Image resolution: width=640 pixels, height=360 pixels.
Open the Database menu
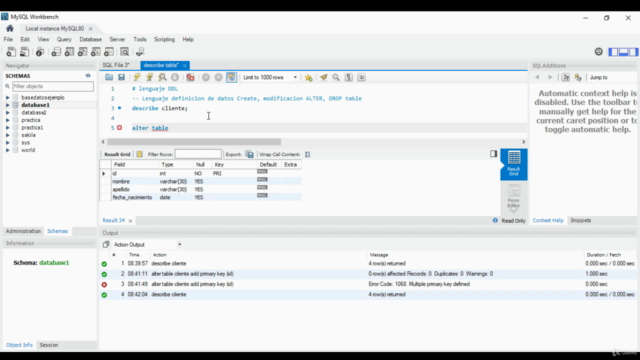91,40
